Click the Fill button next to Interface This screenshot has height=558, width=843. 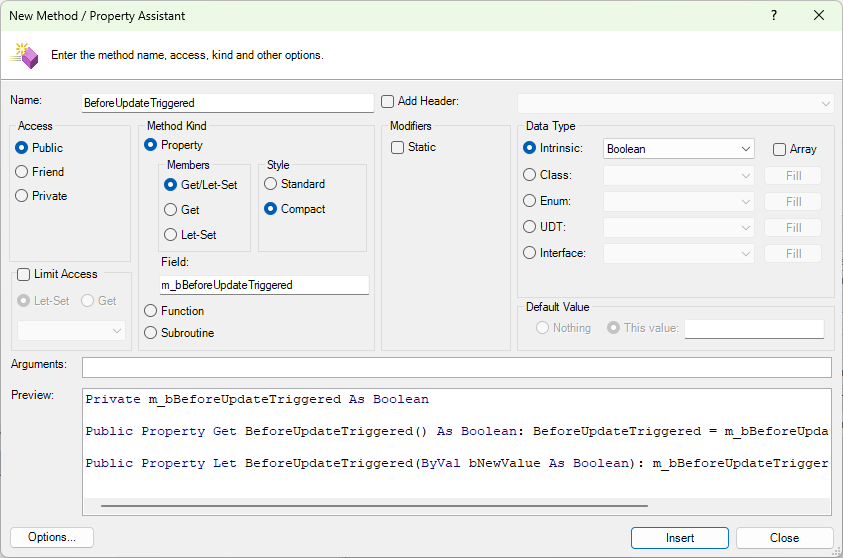click(x=793, y=254)
